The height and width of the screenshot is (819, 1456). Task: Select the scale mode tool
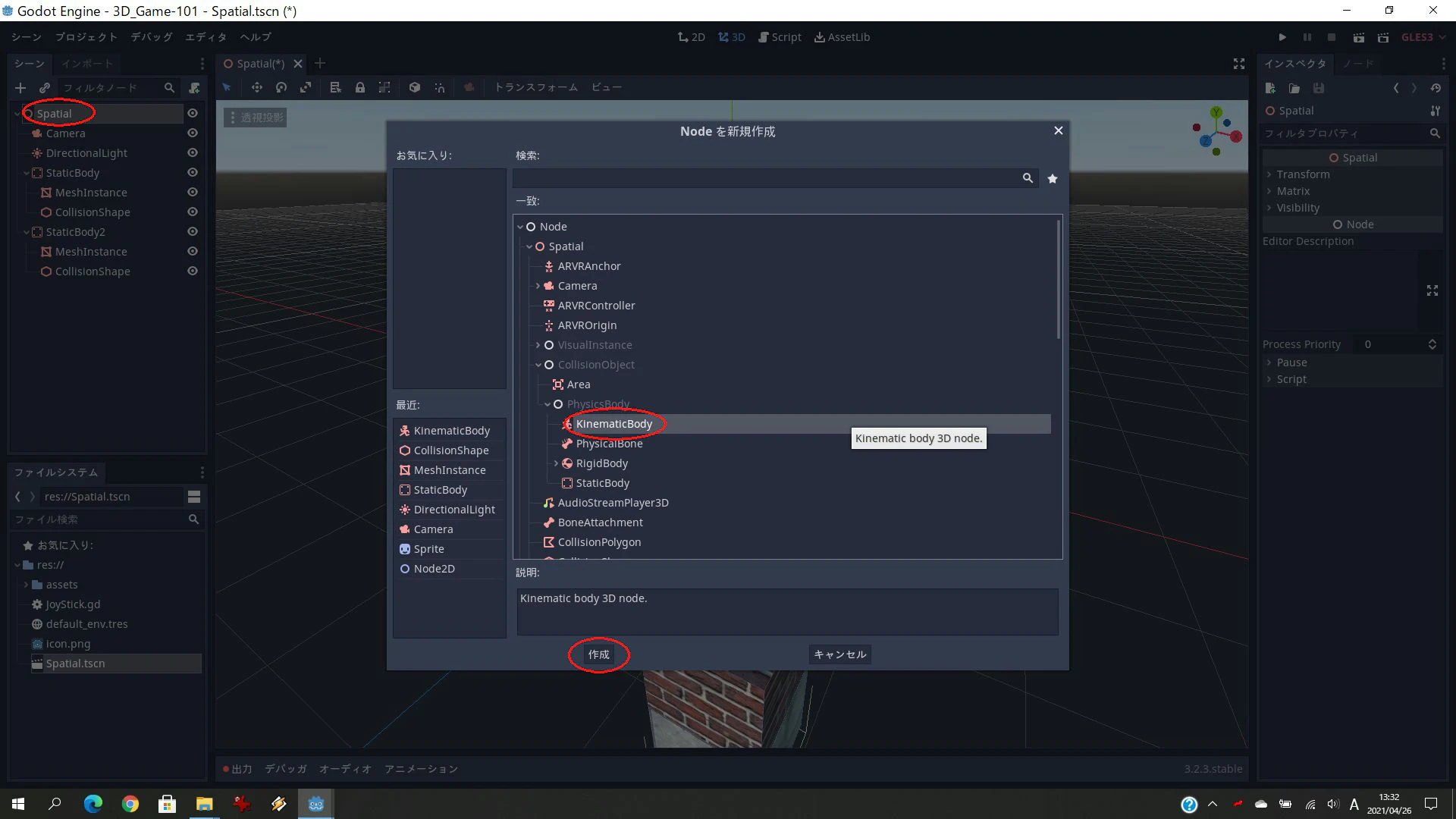[306, 87]
